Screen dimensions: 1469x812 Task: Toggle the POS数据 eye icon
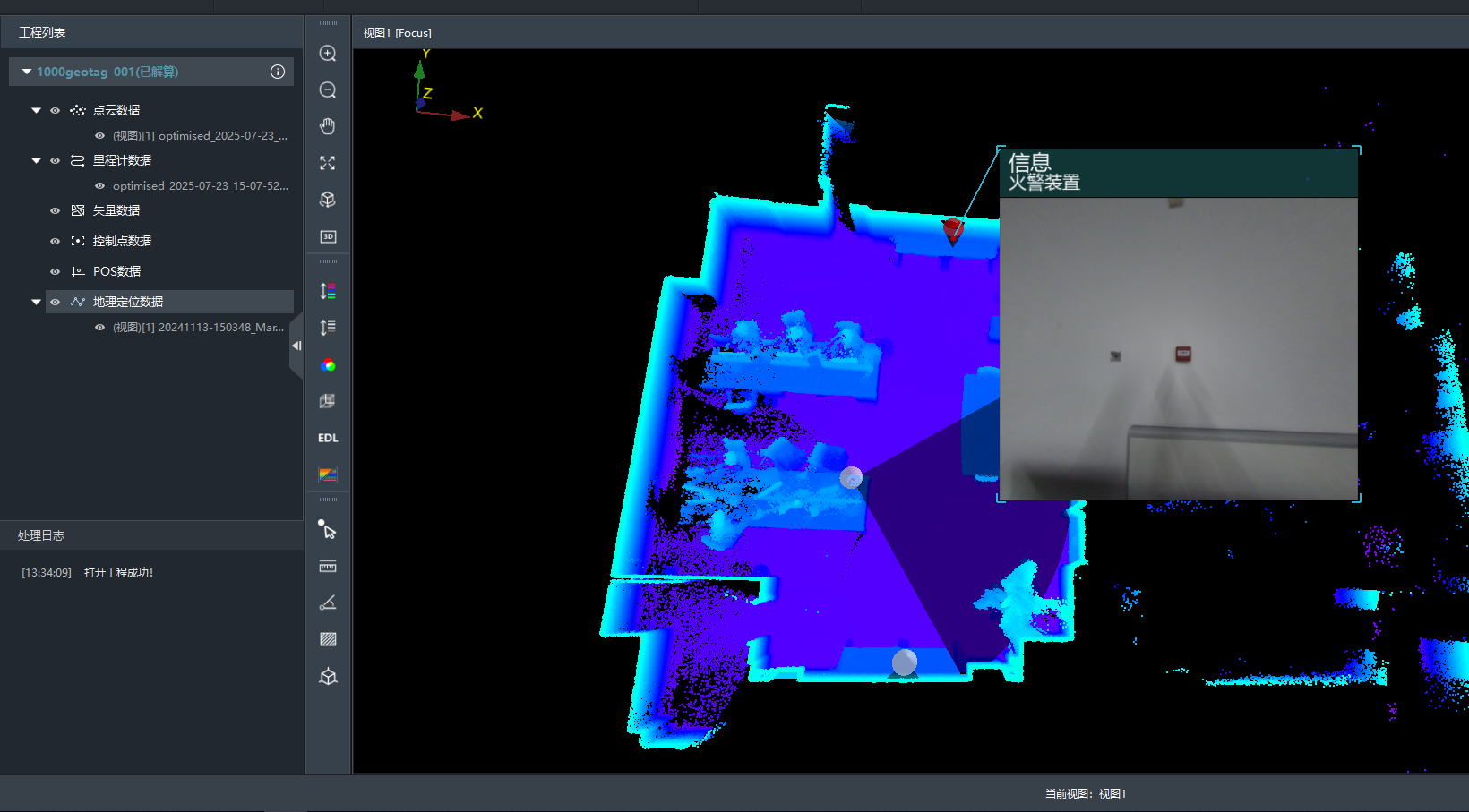[55, 272]
